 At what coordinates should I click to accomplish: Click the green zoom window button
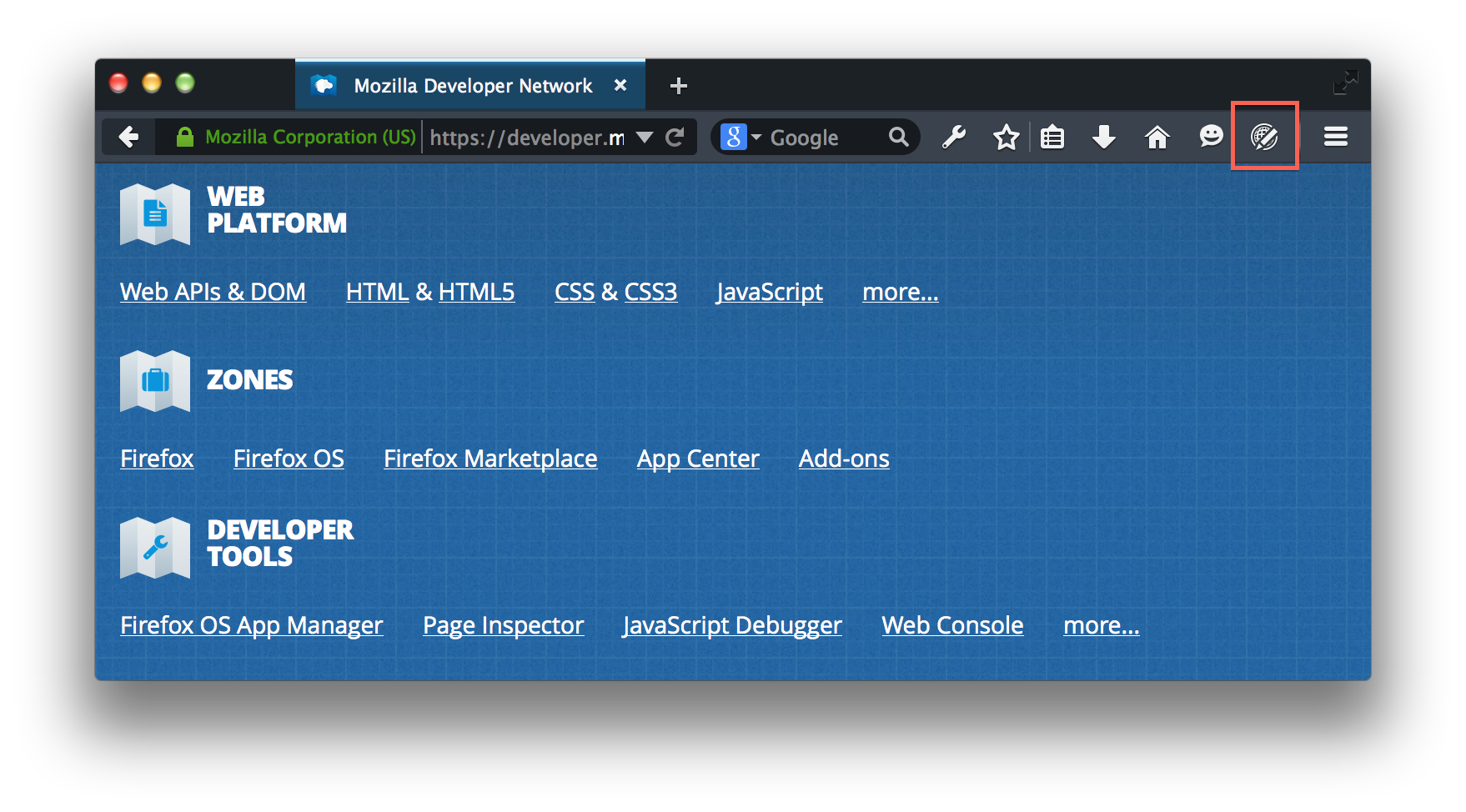[185, 83]
